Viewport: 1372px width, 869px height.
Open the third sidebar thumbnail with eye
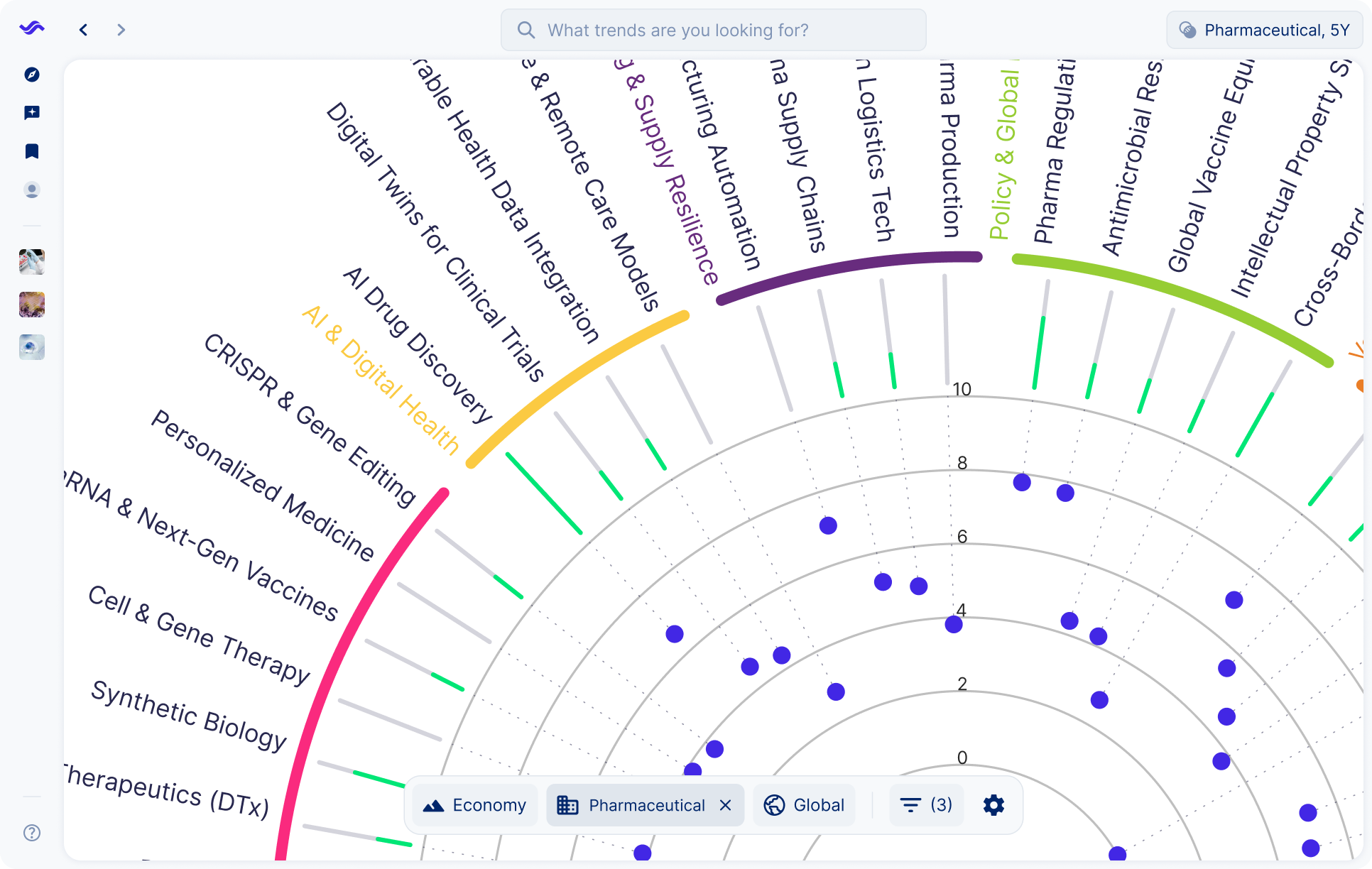[32, 347]
